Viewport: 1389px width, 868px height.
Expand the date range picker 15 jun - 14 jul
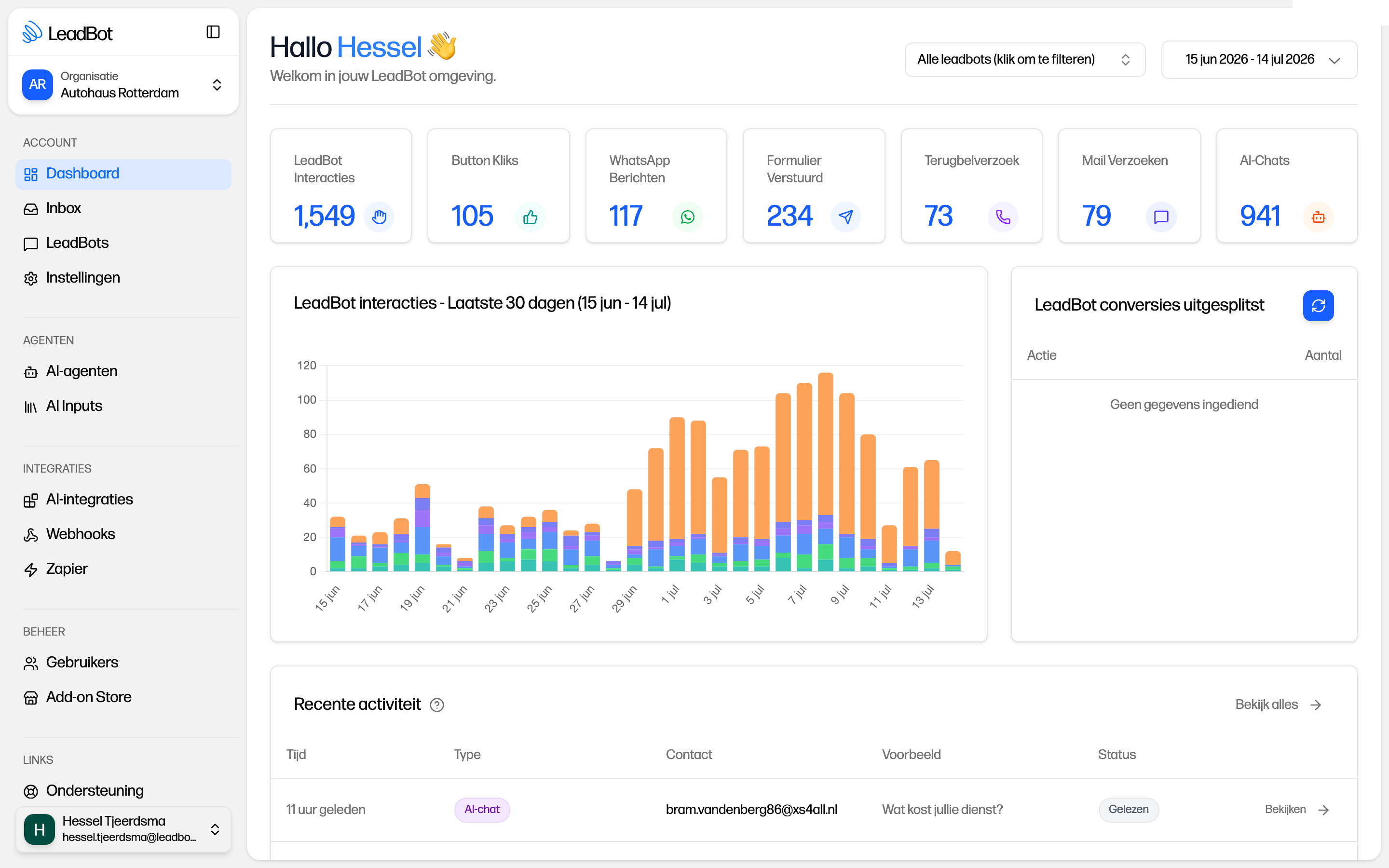1259,60
